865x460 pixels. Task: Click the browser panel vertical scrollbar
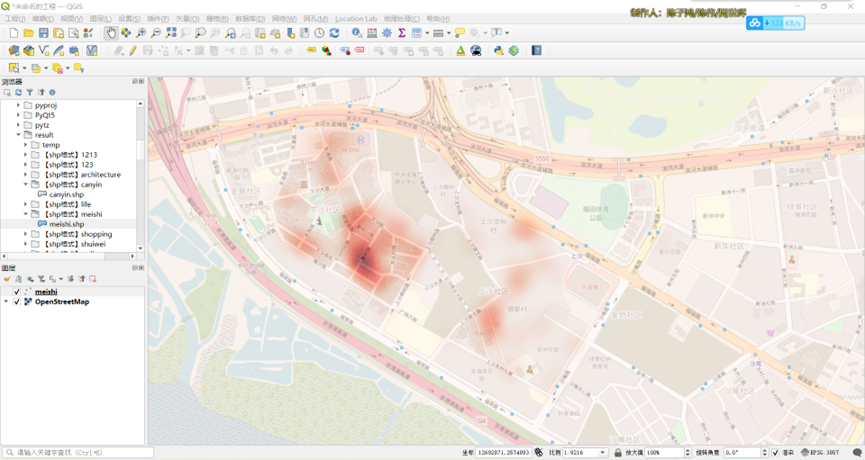(140, 175)
